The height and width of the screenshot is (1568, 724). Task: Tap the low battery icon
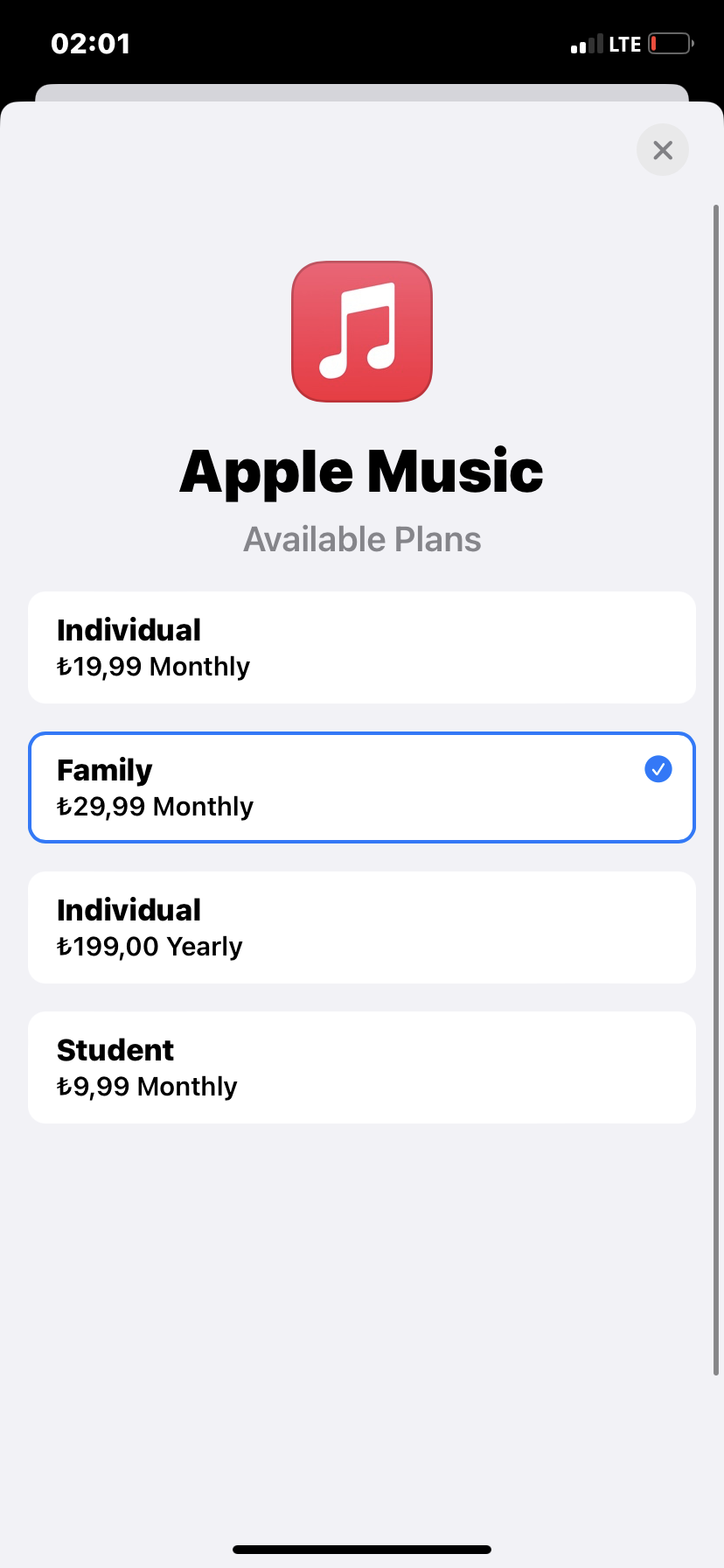[671, 44]
